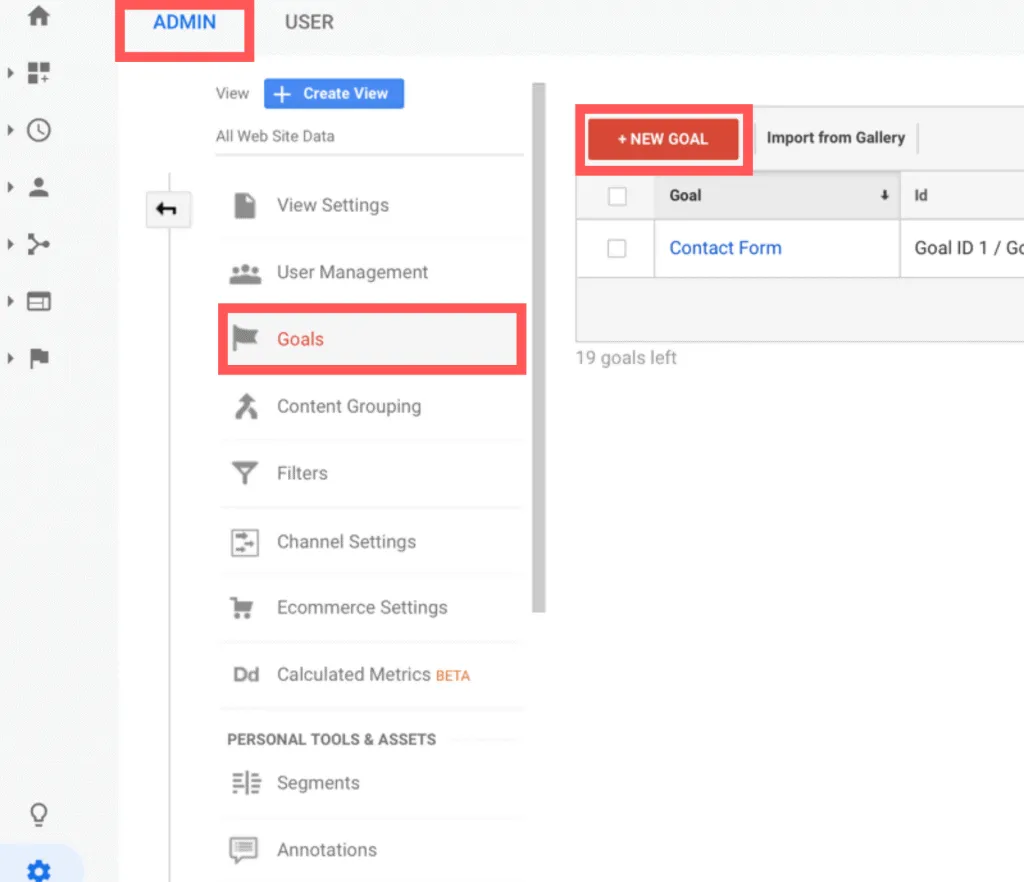Click the Conversions flag sidebar icon
The height and width of the screenshot is (882, 1024).
[38, 359]
